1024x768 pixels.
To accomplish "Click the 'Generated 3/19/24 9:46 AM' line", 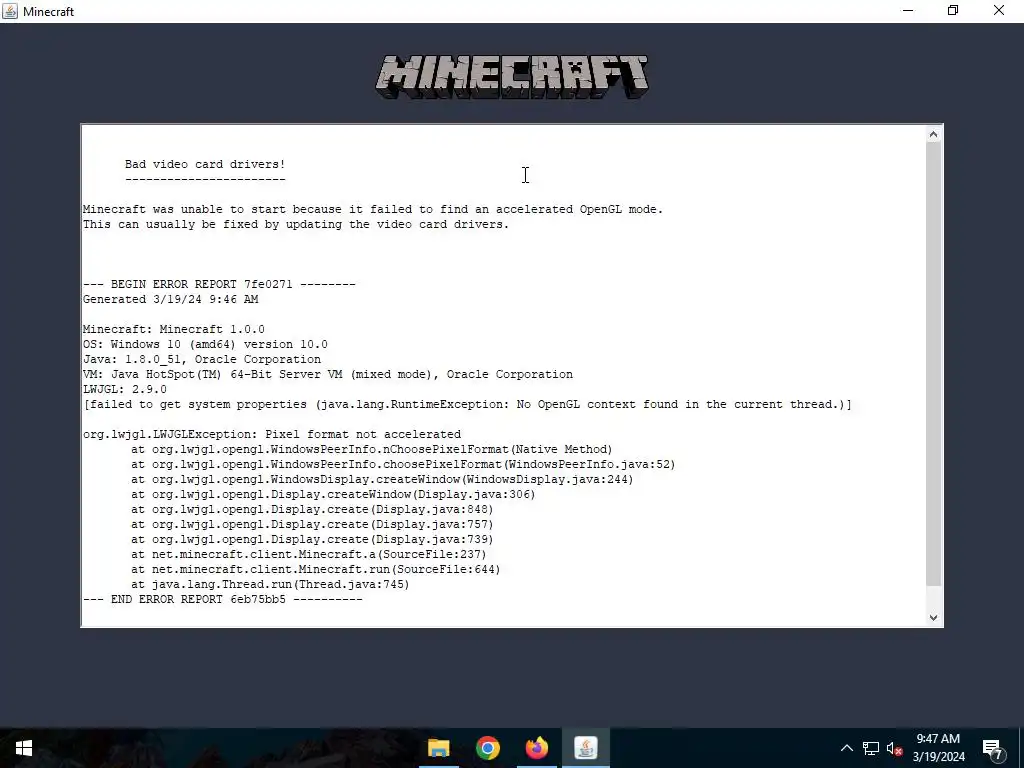I will (170, 299).
